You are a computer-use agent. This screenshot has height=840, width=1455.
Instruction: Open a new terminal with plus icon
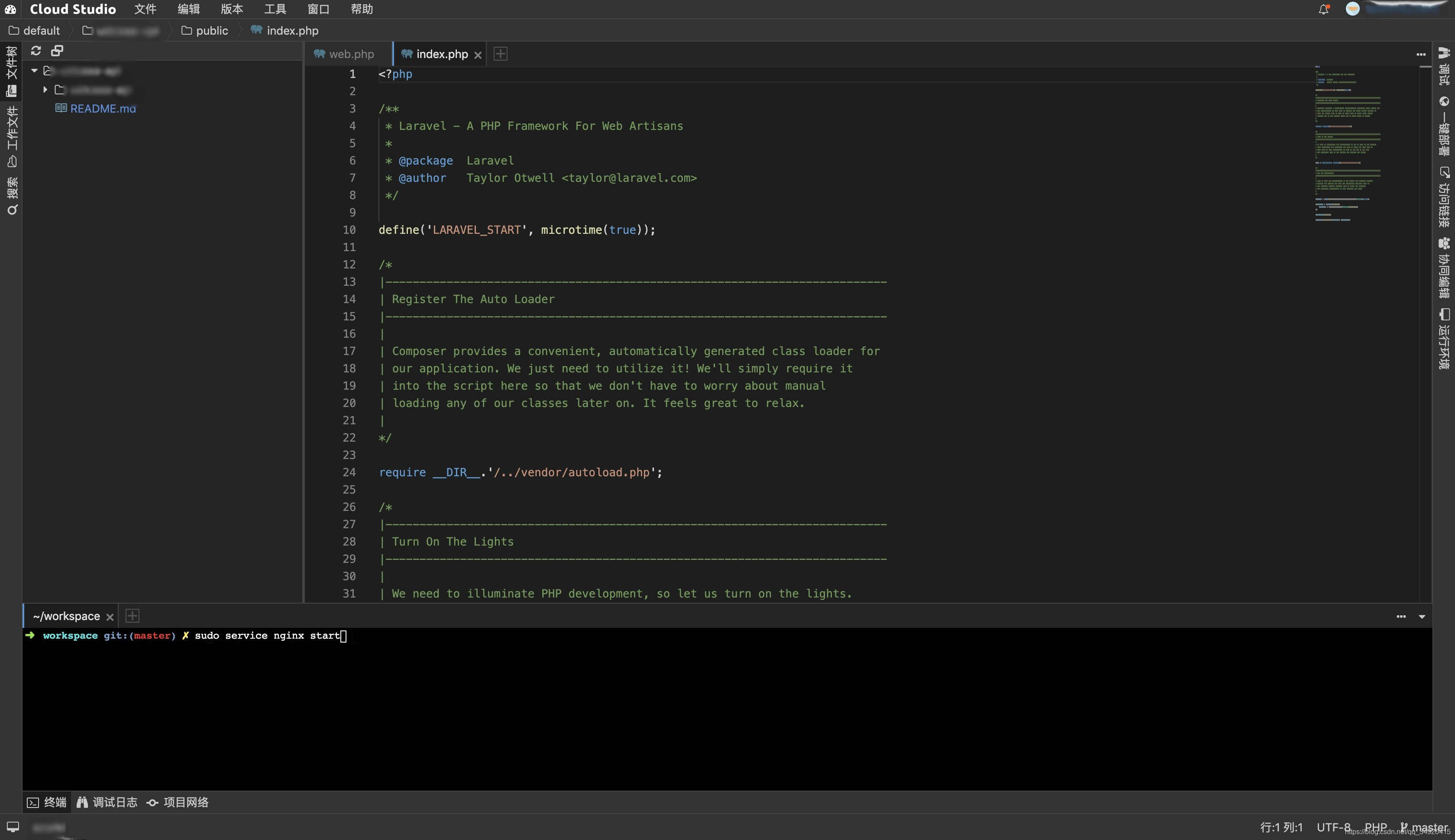(x=132, y=616)
